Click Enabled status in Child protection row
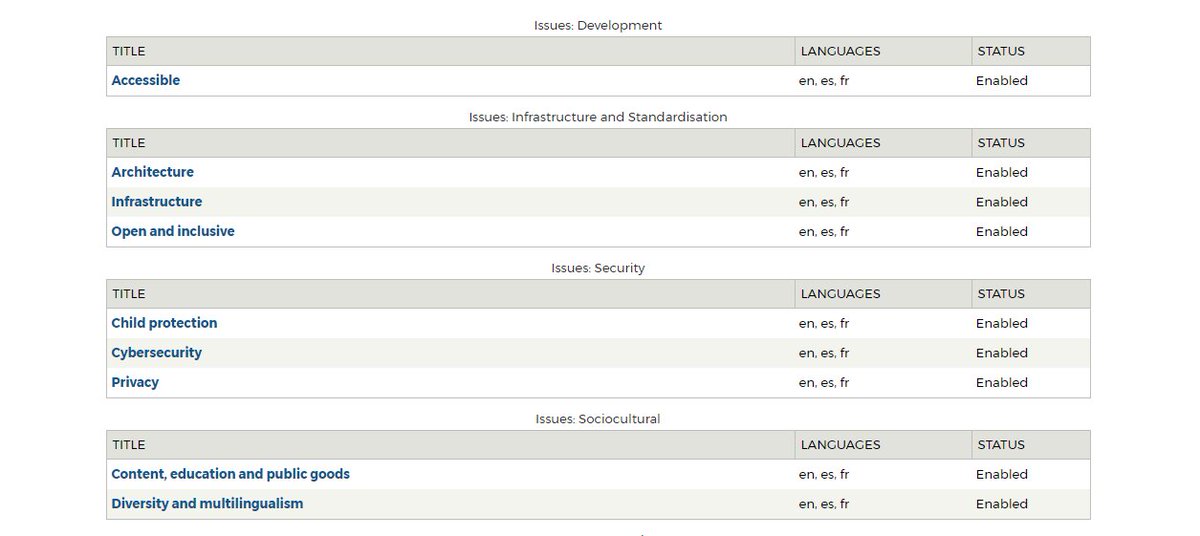This screenshot has height=536, width=1200. (x=1002, y=323)
